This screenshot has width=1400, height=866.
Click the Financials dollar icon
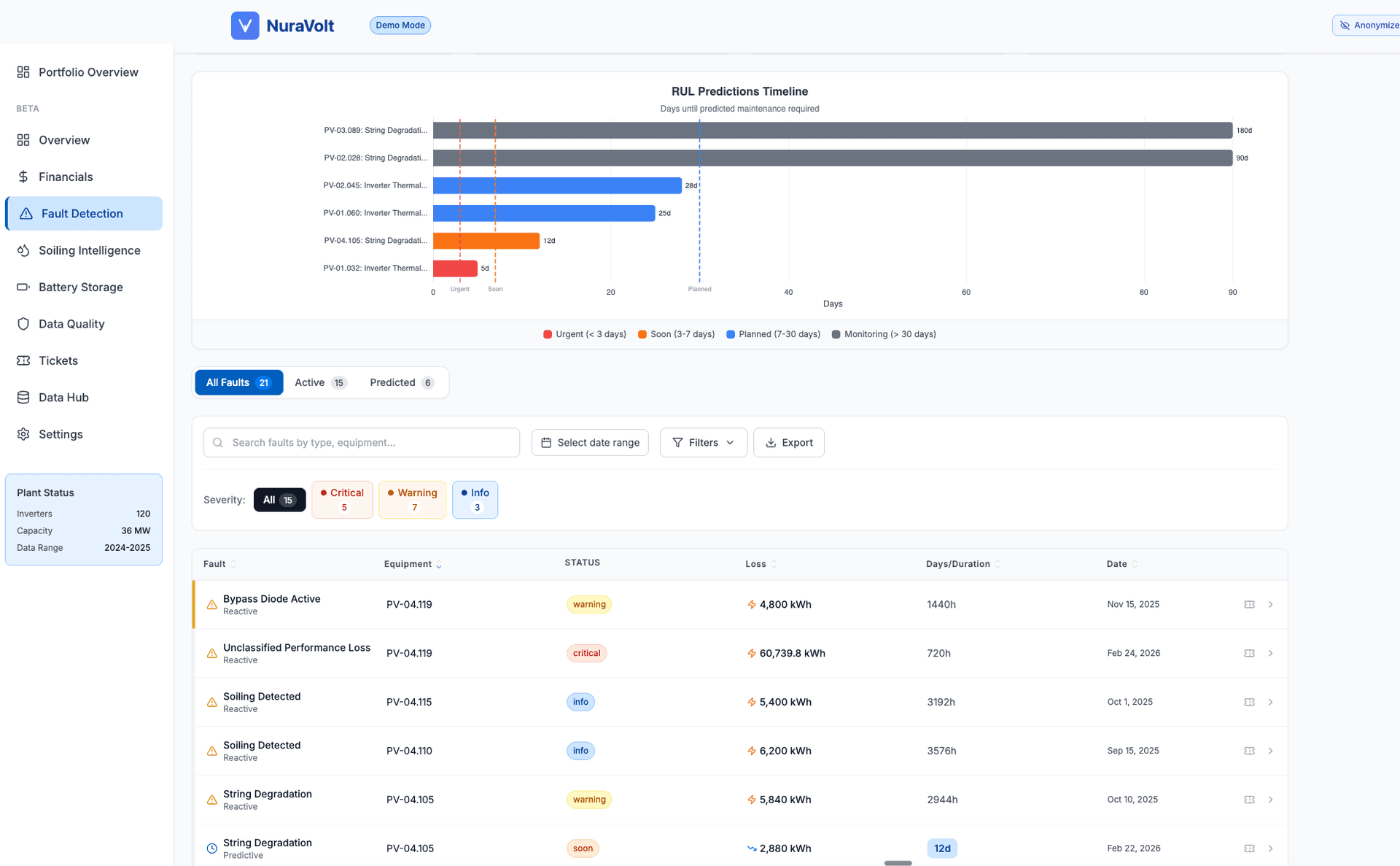(23, 177)
